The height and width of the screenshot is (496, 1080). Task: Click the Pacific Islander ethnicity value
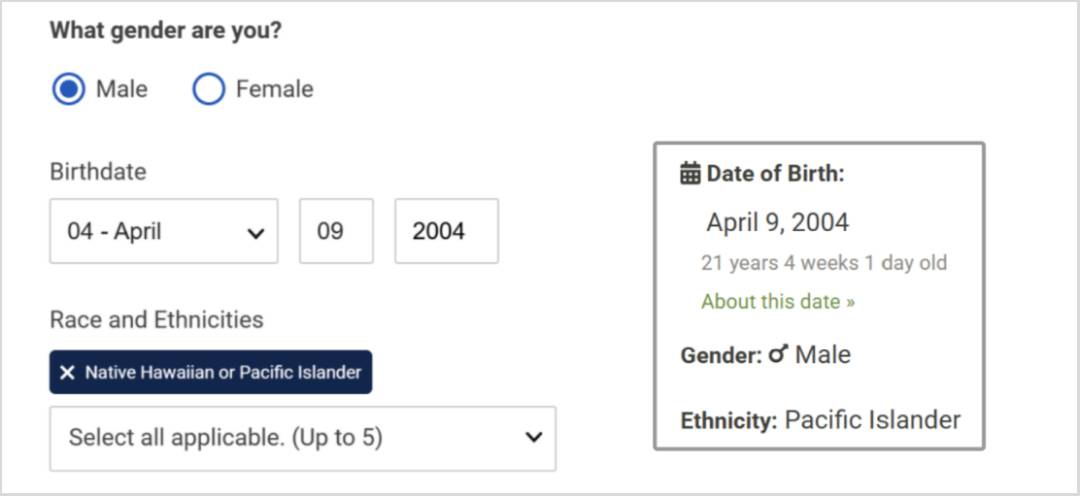pyautogui.click(x=873, y=420)
